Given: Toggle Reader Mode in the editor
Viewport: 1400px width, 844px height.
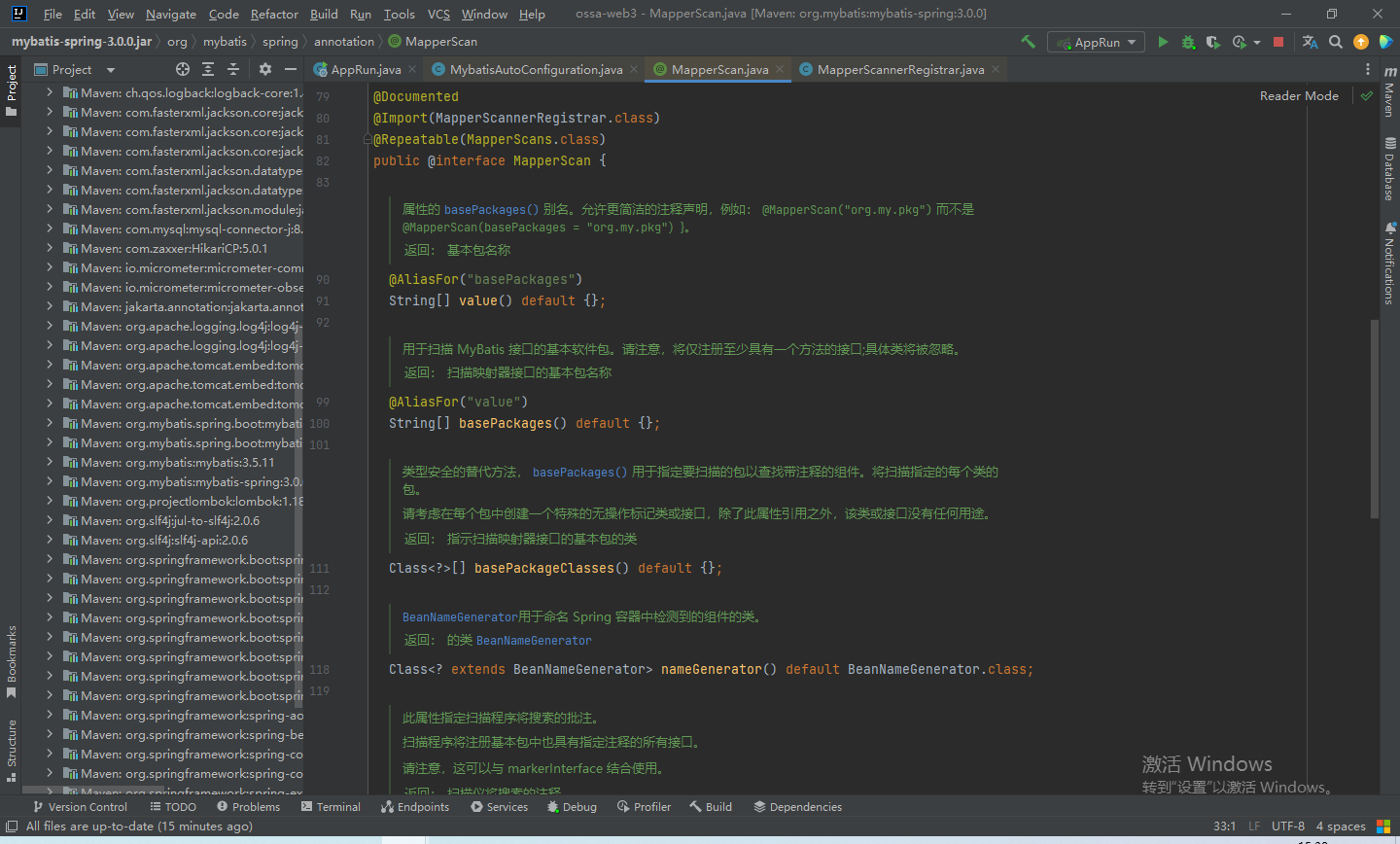Looking at the screenshot, I should click(x=1299, y=95).
